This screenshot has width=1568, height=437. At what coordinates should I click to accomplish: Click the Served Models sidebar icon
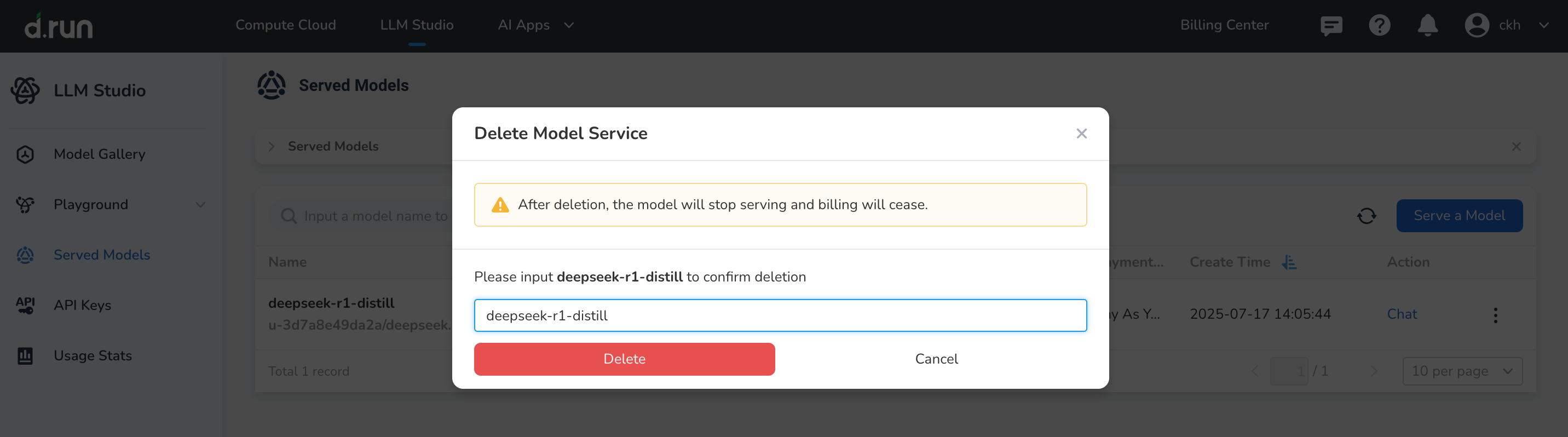coord(25,255)
